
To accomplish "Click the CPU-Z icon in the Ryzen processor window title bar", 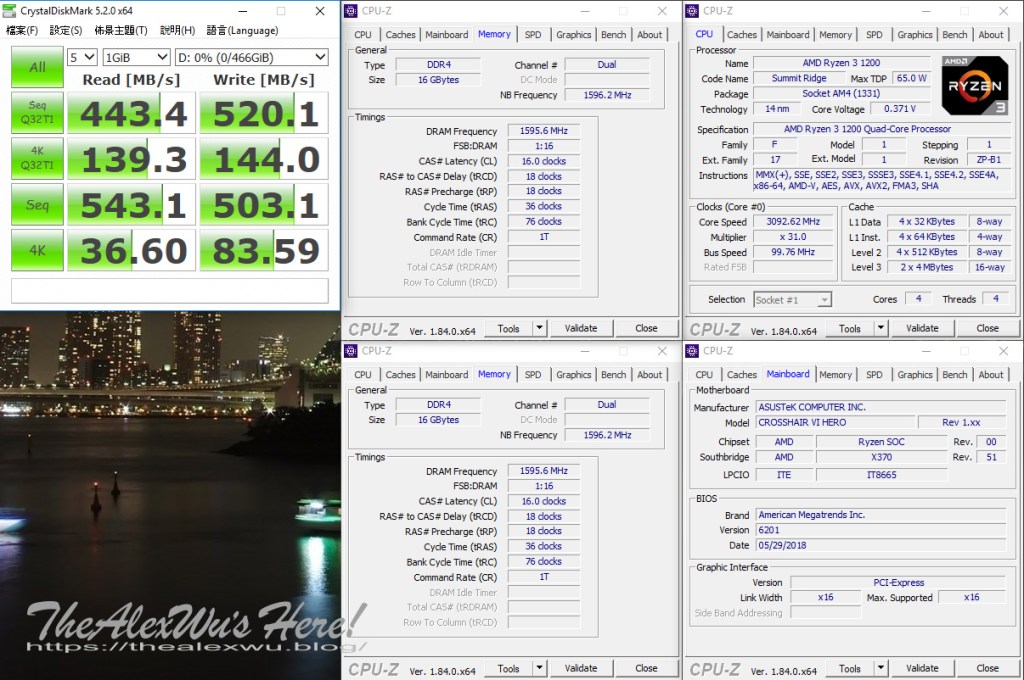I will (693, 11).
